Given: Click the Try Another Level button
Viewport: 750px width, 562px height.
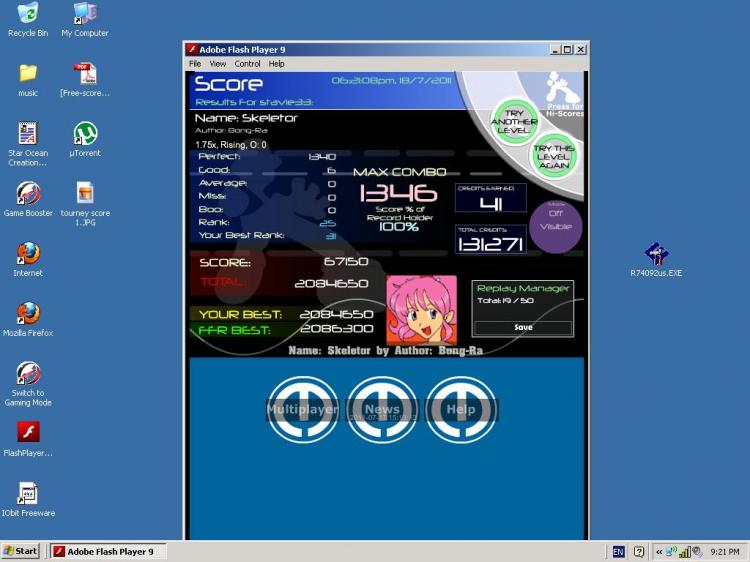Looking at the screenshot, I should (514, 122).
